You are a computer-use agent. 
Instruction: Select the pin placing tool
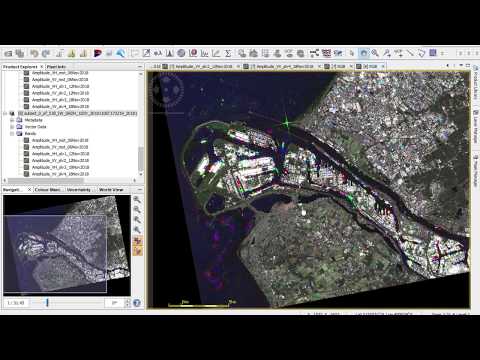(387, 53)
